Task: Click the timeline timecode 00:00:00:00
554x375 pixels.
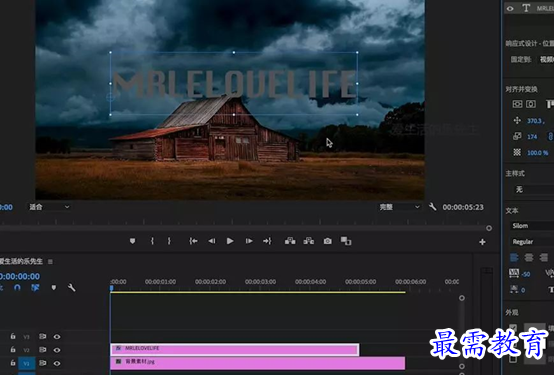Action: (x=20, y=276)
